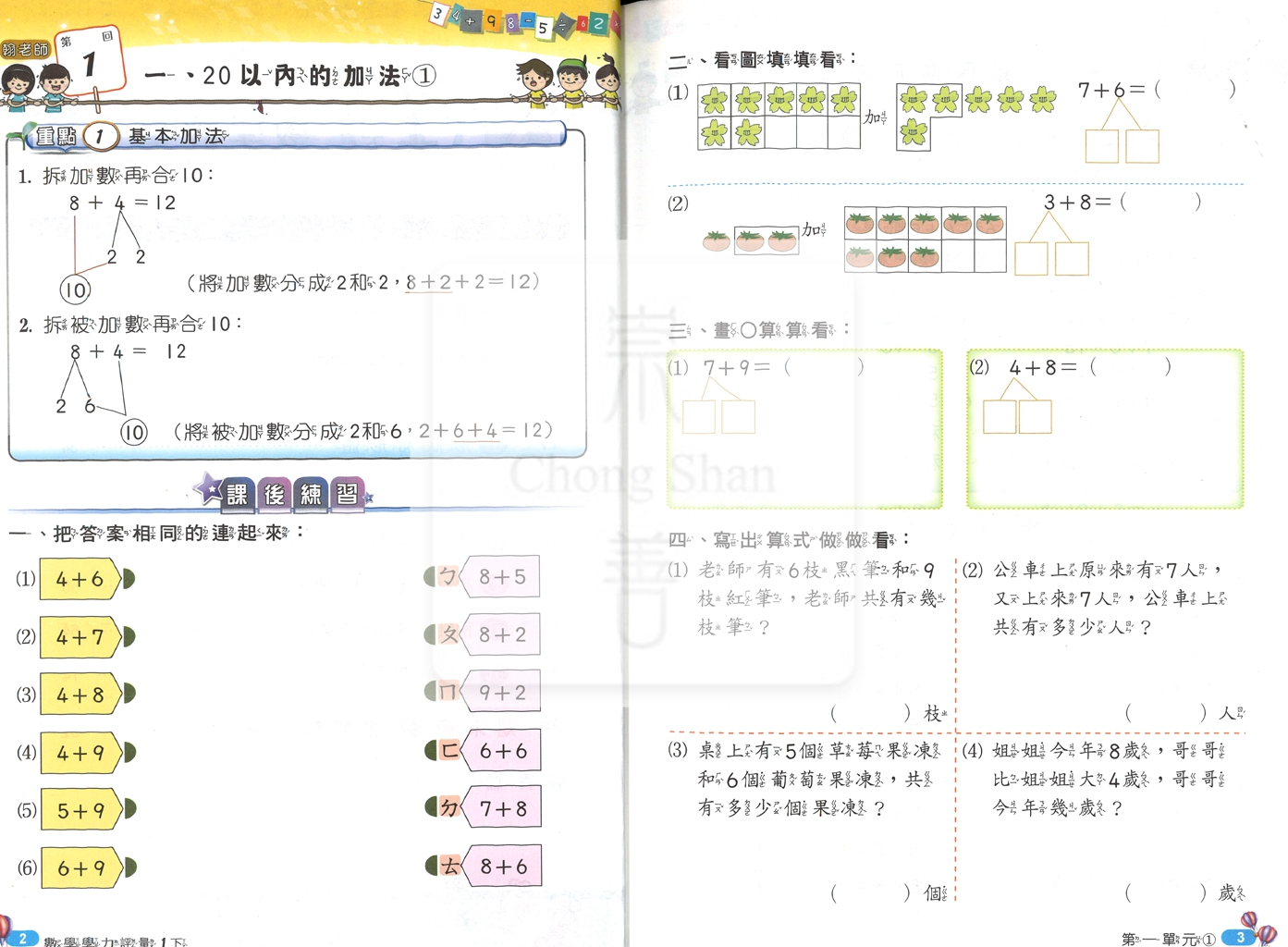The height and width of the screenshot is (947, 1288).
Task: Select the yellow 6+9 card
Action: click(80, 868)
